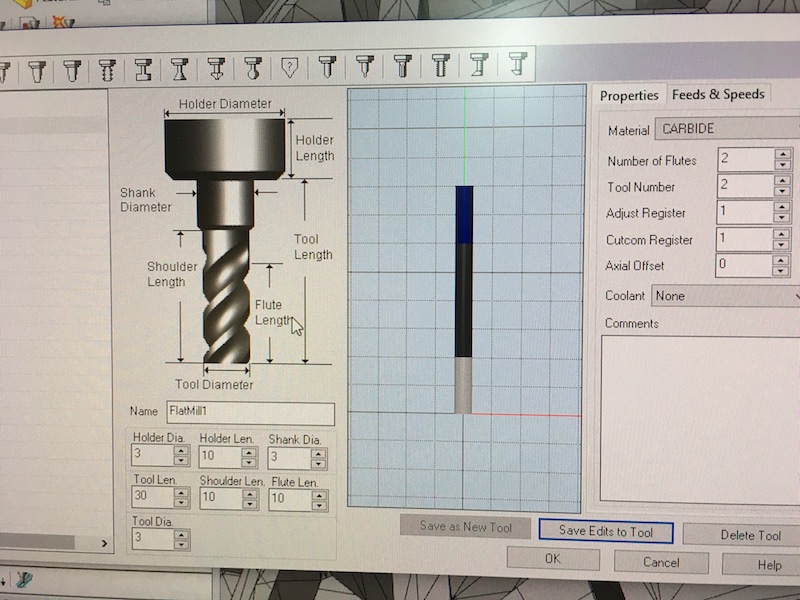Select the lollipop mill tool icon
Image resolution: width=800 pixels, height=600 pixels.
click(253, 68)
